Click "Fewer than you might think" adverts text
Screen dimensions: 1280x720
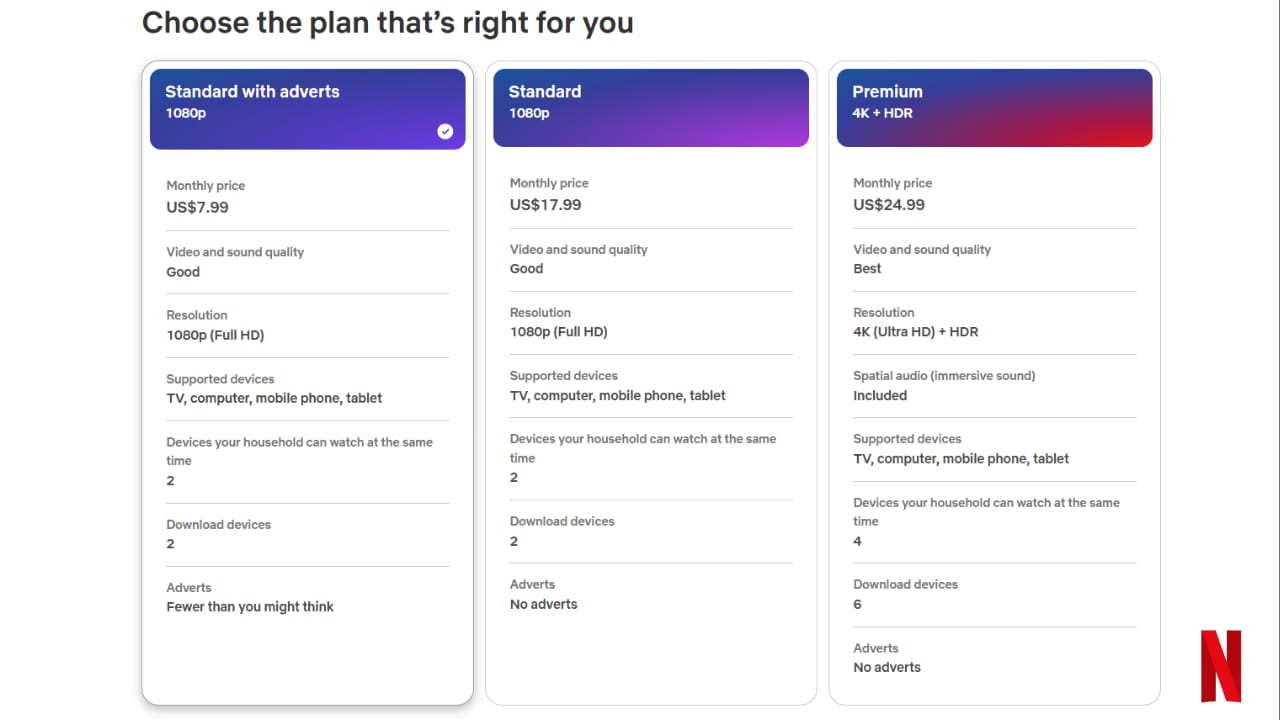point(250,606)
